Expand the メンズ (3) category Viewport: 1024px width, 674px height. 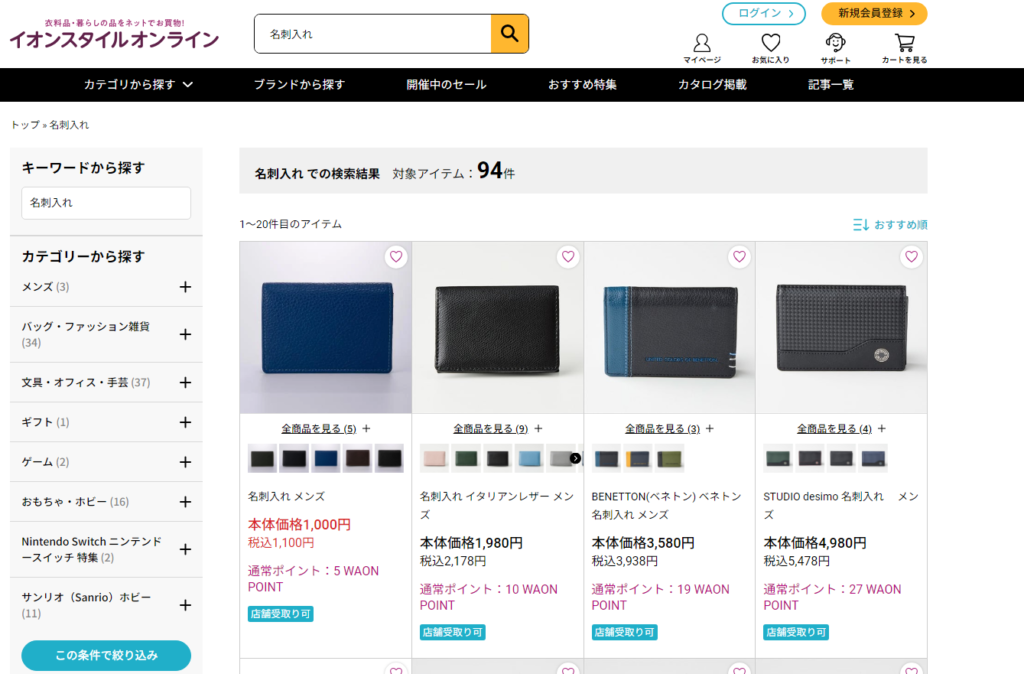coord(185,287)
